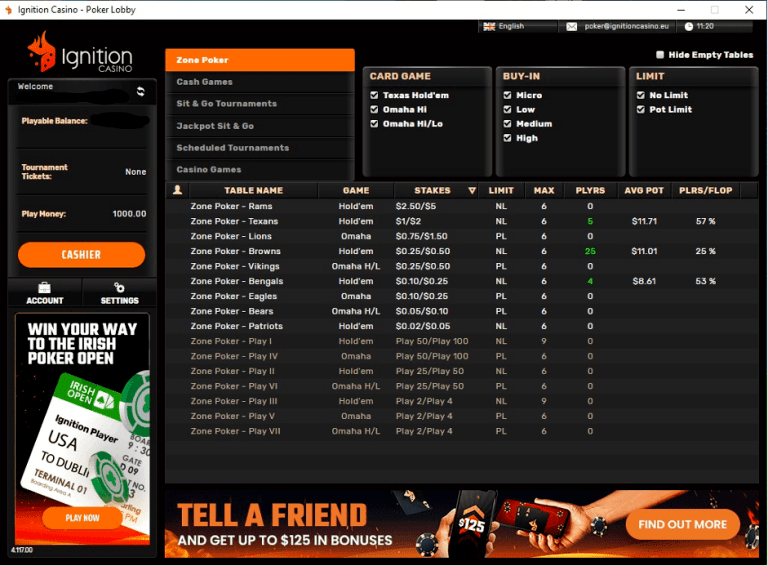Click the $11.71 average pot value
Viewport: 768px width, 566px height.
[x=644, y=221]
